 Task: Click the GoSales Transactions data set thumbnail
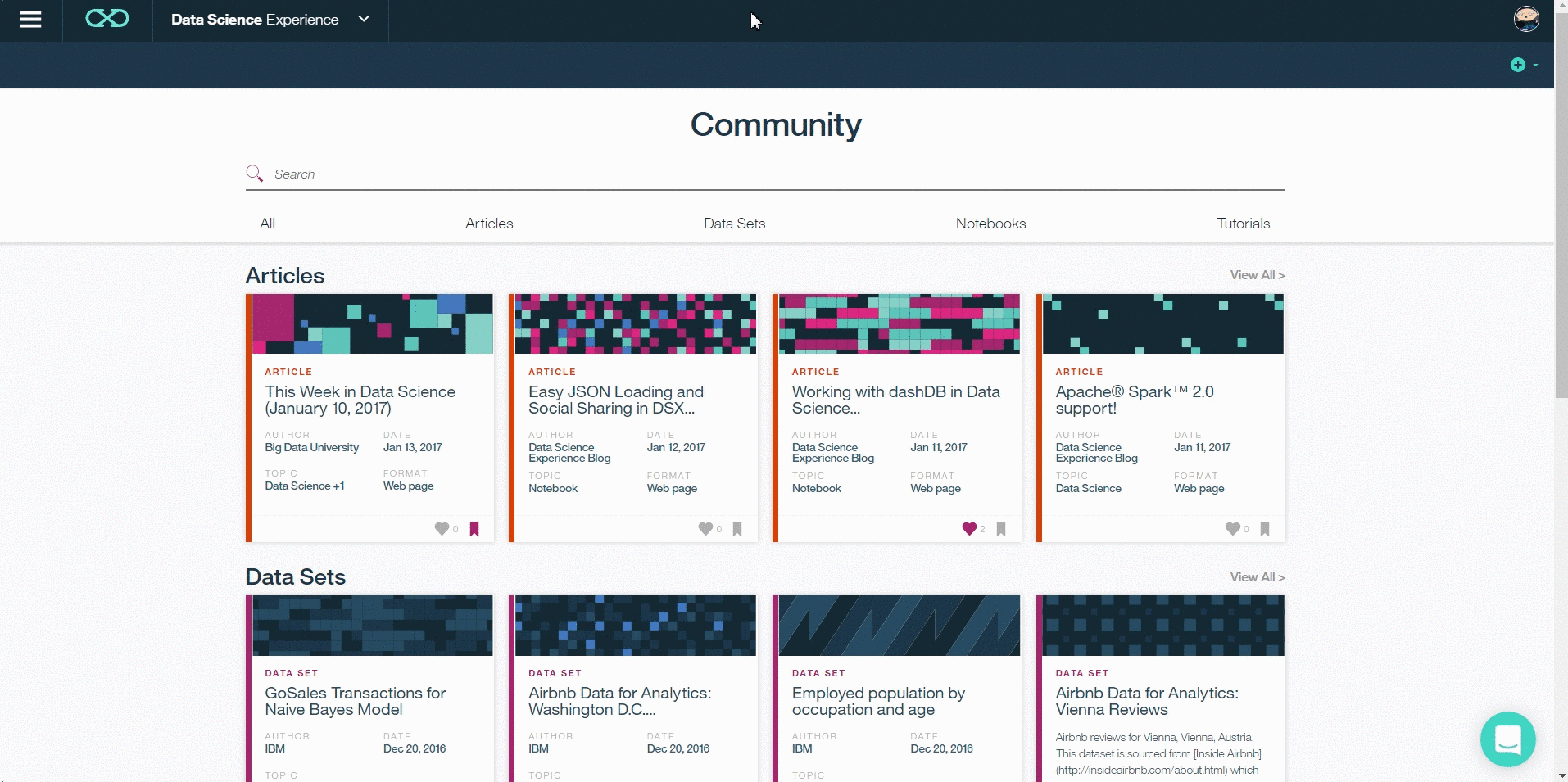pos(373,626)
